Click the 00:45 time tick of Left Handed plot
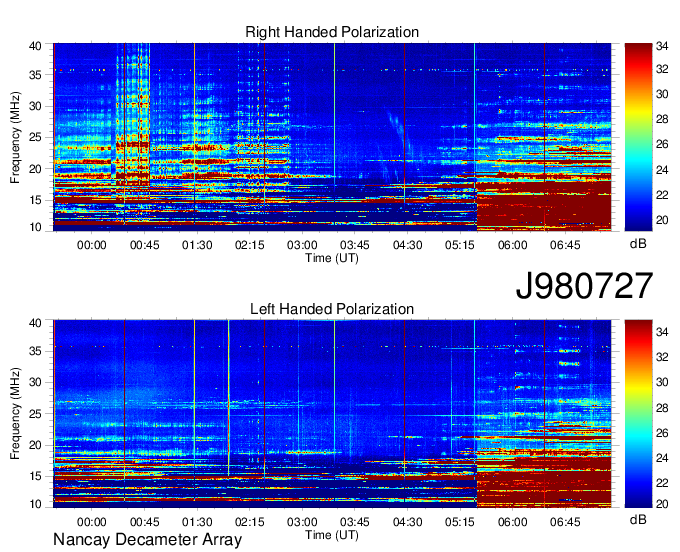The image size is (680, 552). (x=144, y=522)
